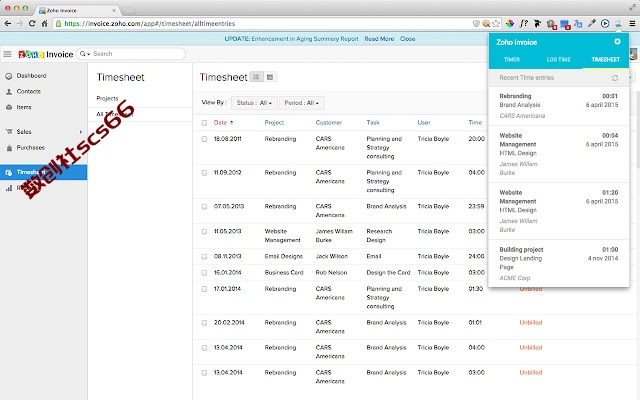
Task: Go back in the browser
Action: pos(8,24)
